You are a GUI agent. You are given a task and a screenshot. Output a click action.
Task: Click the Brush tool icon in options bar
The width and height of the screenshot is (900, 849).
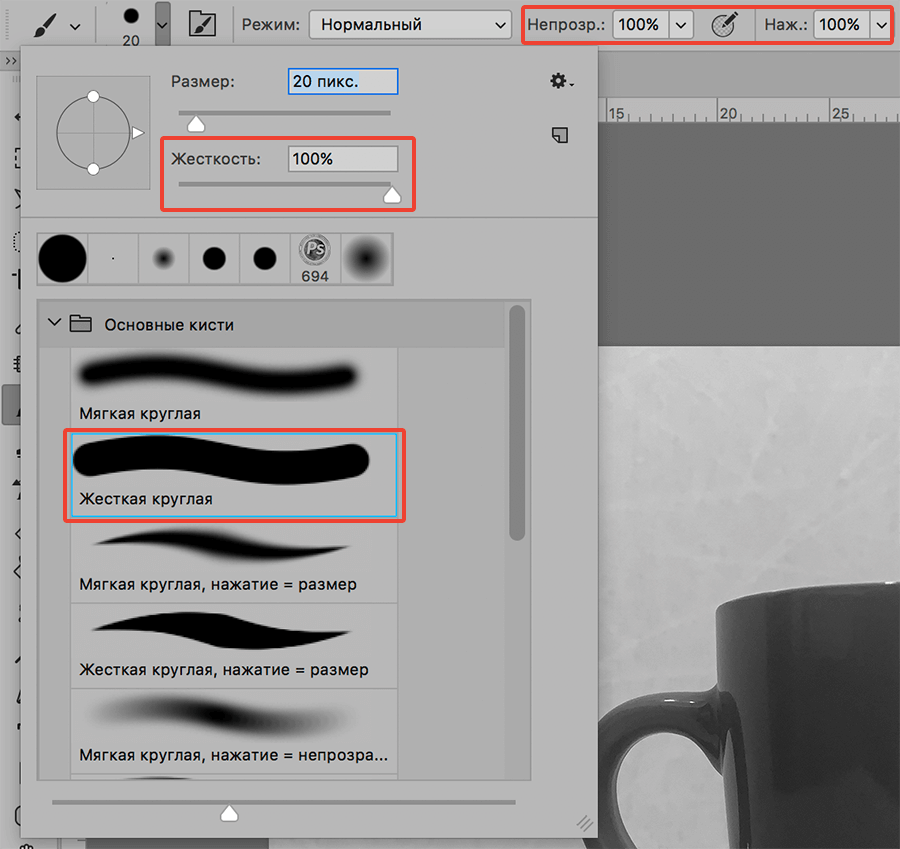tap(43, 24)
